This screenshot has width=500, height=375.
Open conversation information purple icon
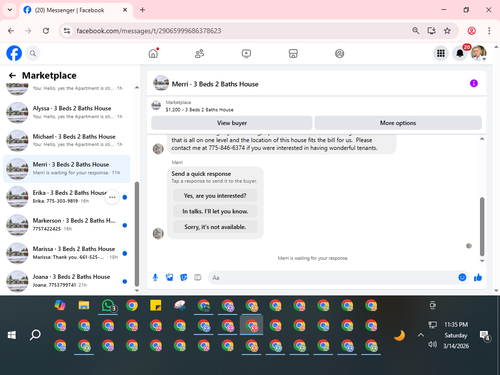[x=474, y=83]
